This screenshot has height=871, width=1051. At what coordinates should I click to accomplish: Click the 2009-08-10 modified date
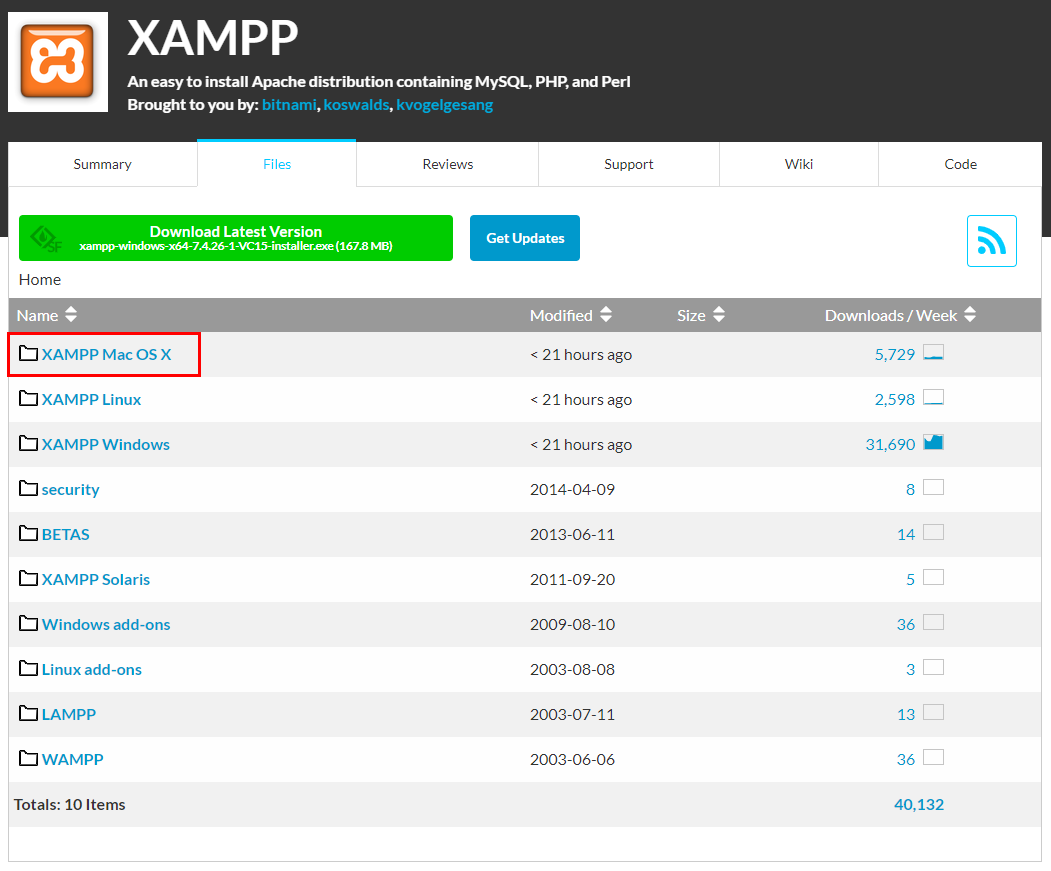tap(572, 624)
